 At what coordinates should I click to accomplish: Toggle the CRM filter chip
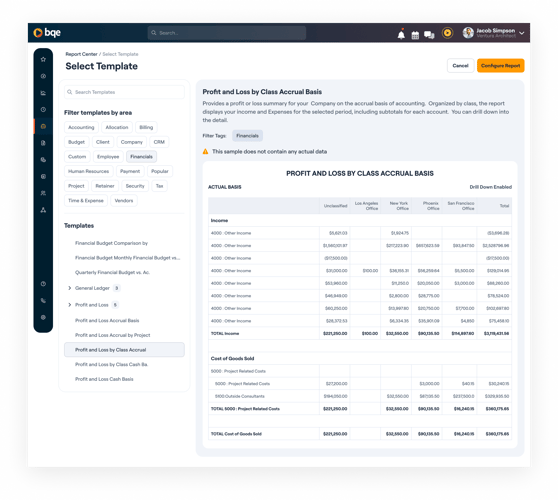click(x=159, y=142)
